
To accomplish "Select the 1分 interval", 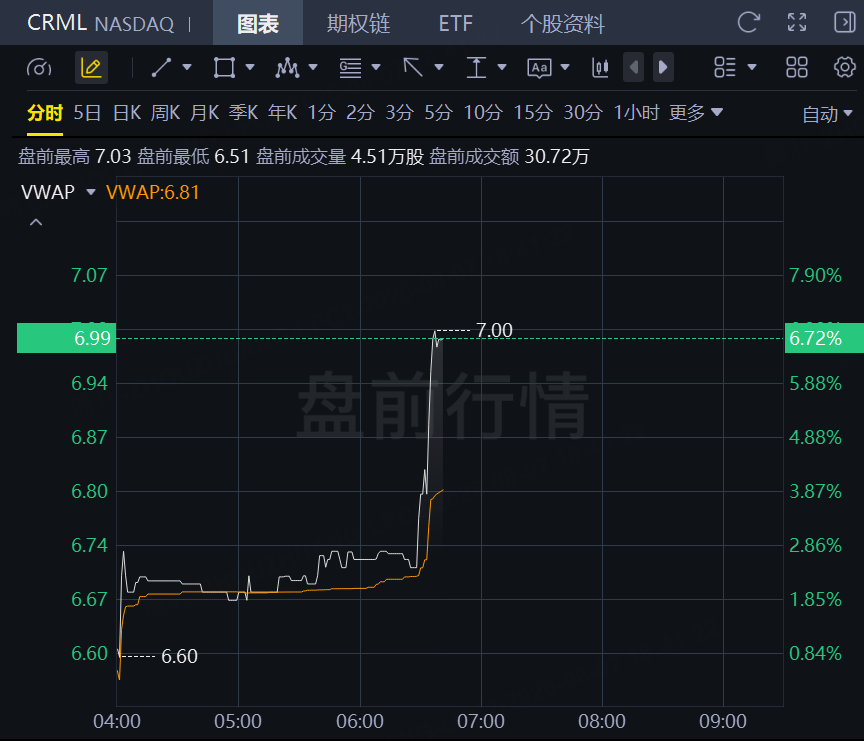I will click(321, 113).
